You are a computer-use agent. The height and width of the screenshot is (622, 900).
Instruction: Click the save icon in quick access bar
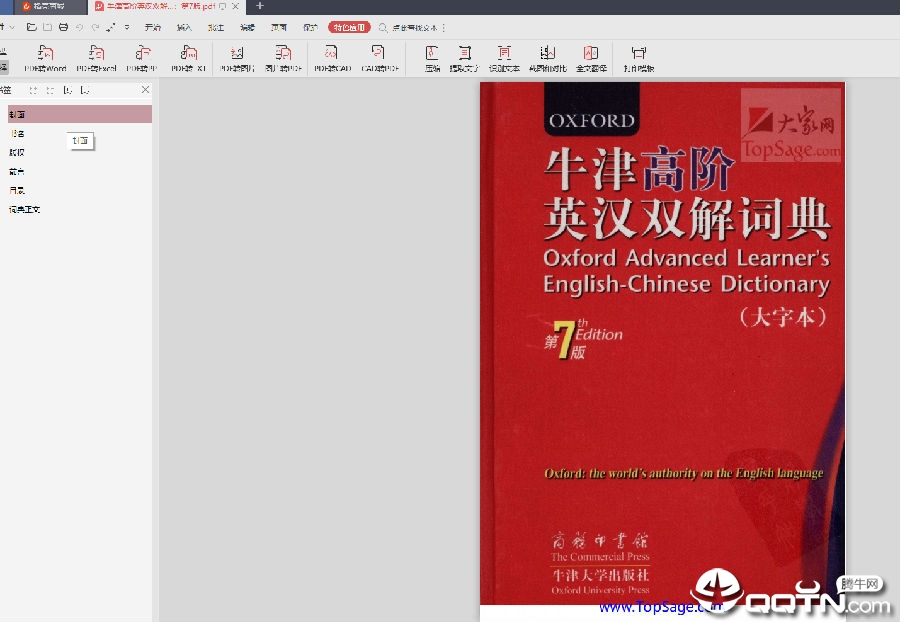coord(48,27)
